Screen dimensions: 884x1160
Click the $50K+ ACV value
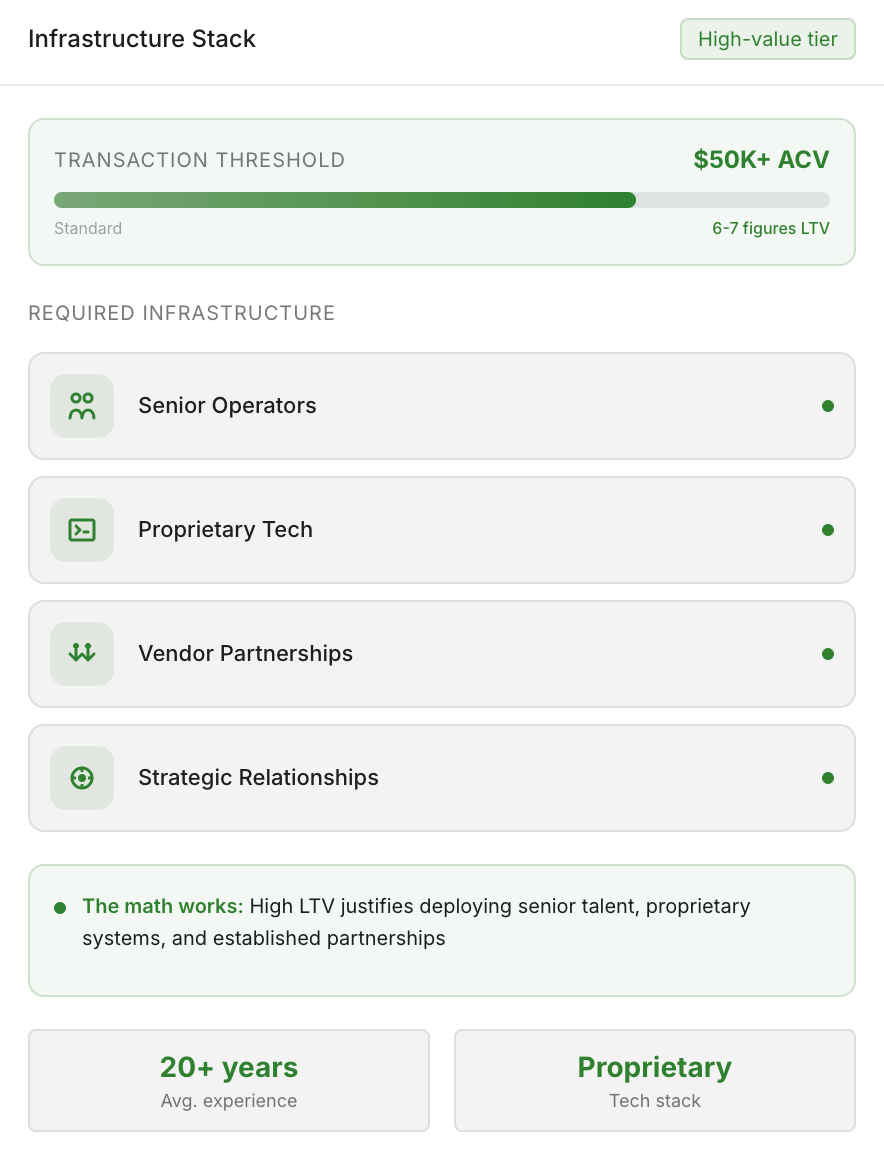(x=761, y=160)
